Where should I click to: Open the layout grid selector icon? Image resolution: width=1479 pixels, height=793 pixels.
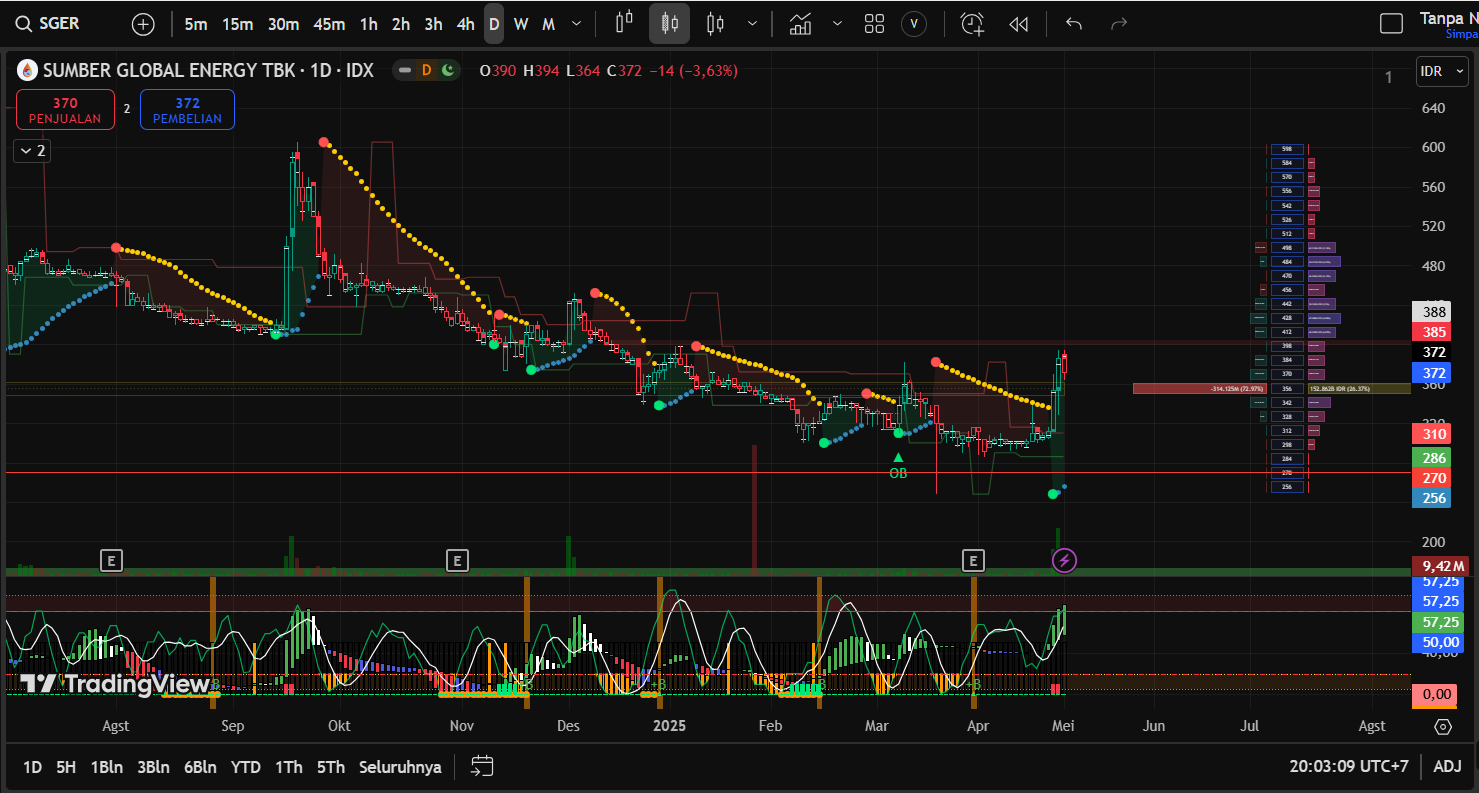(874, 24)
